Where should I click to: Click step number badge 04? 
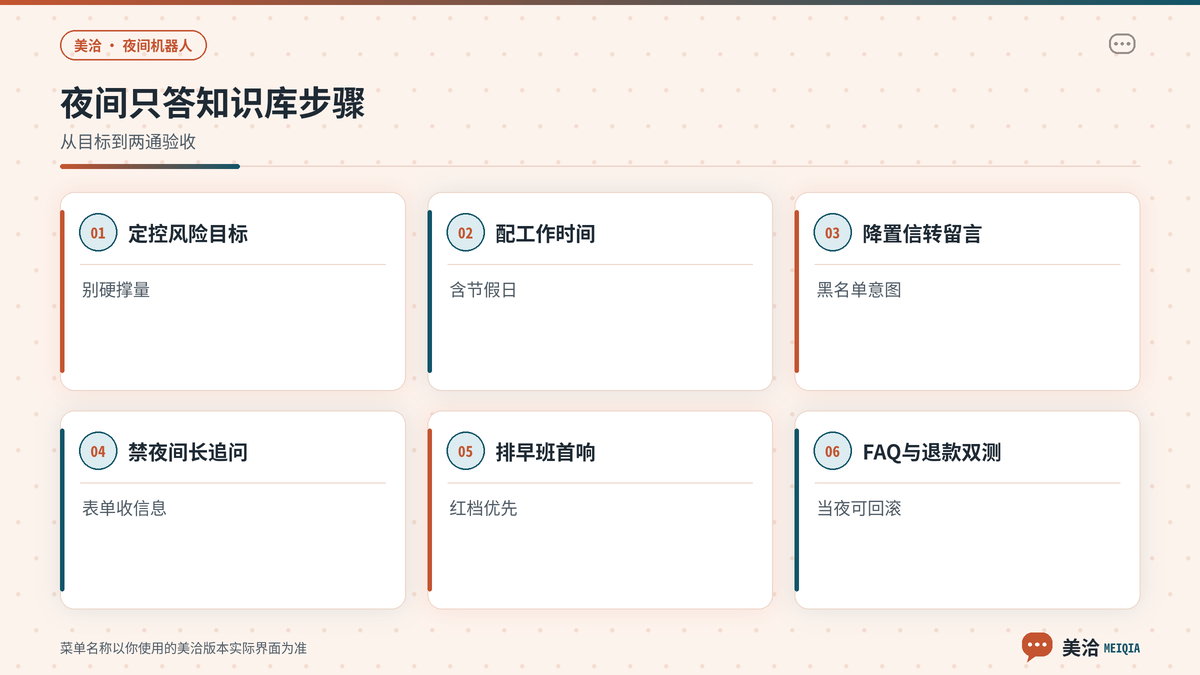click(x=98, y=452)
